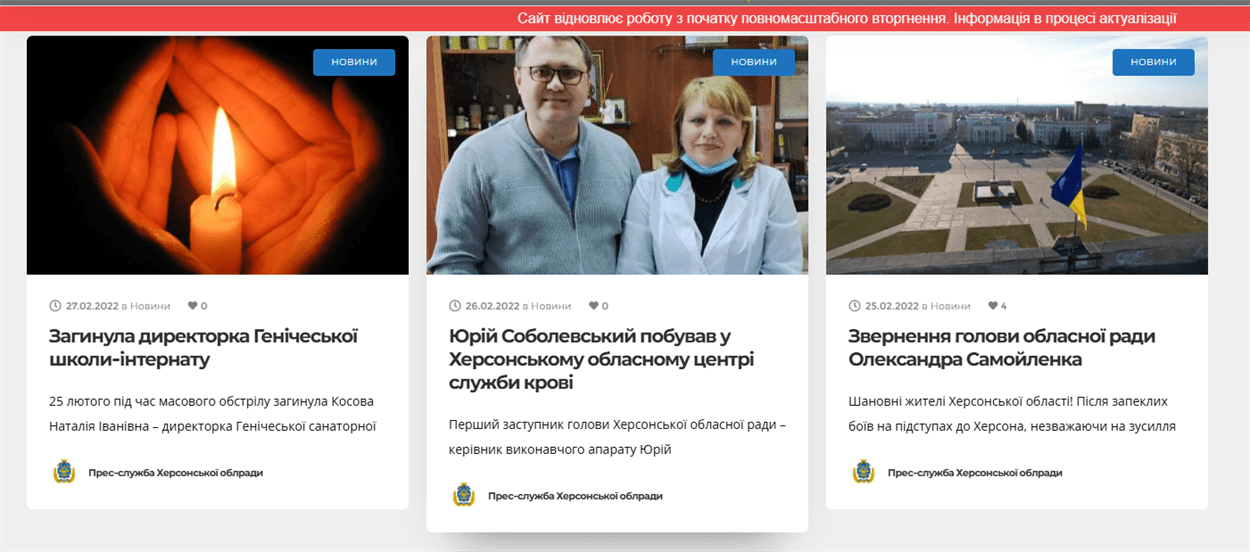Click the press-service crest icon in the third card
The image size is (1250, 552).
(864, 472)
